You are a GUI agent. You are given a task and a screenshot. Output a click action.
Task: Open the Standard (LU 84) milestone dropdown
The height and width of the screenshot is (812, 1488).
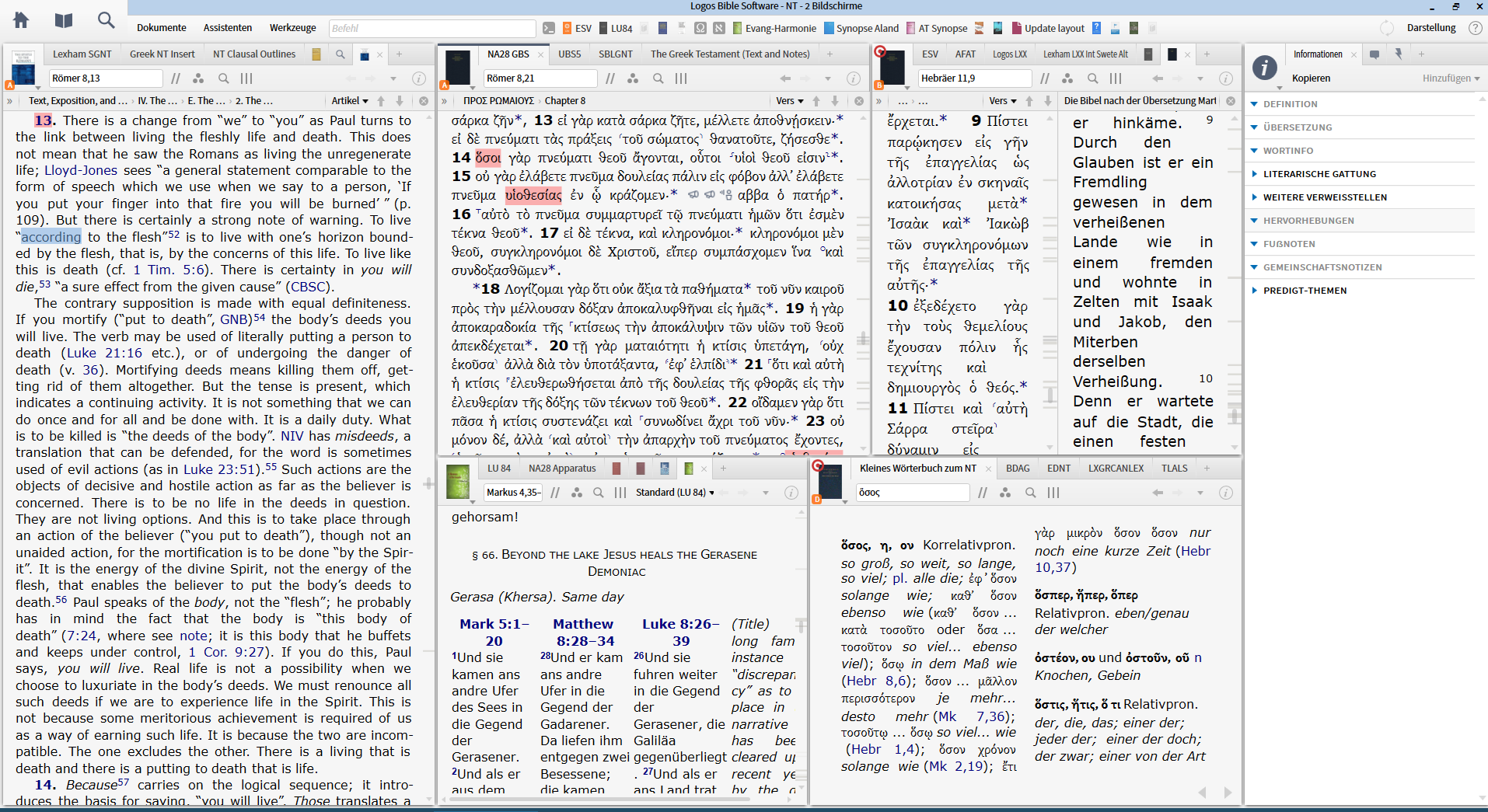(x=673, y=492)
